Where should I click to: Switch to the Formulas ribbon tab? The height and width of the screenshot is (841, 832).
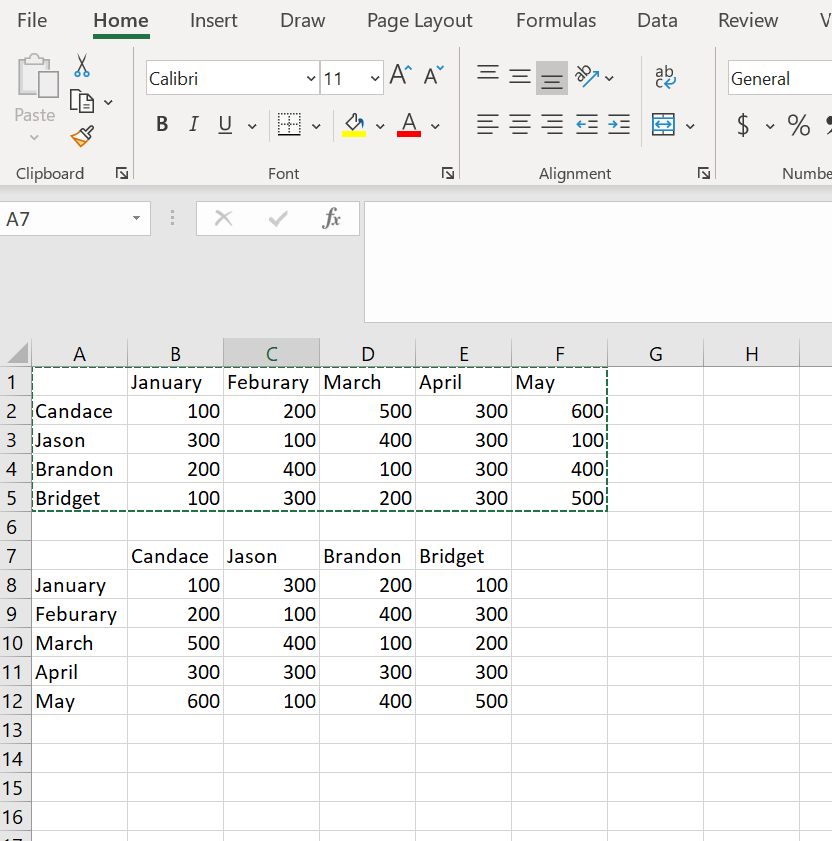pyautogui.click(x=556, y=20)
